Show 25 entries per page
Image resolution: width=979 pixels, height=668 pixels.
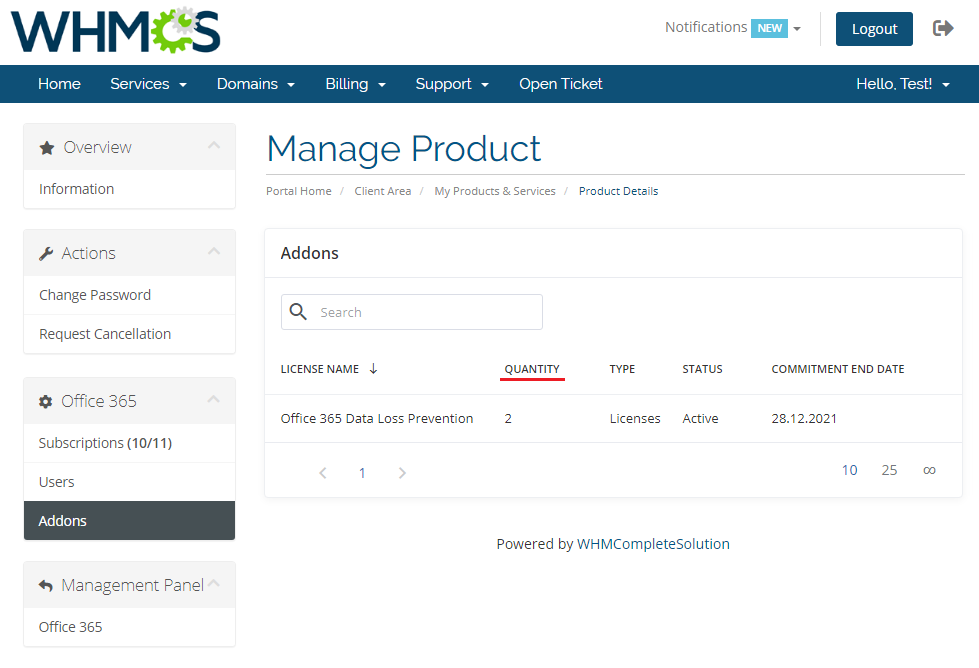(x=889, y=470)
